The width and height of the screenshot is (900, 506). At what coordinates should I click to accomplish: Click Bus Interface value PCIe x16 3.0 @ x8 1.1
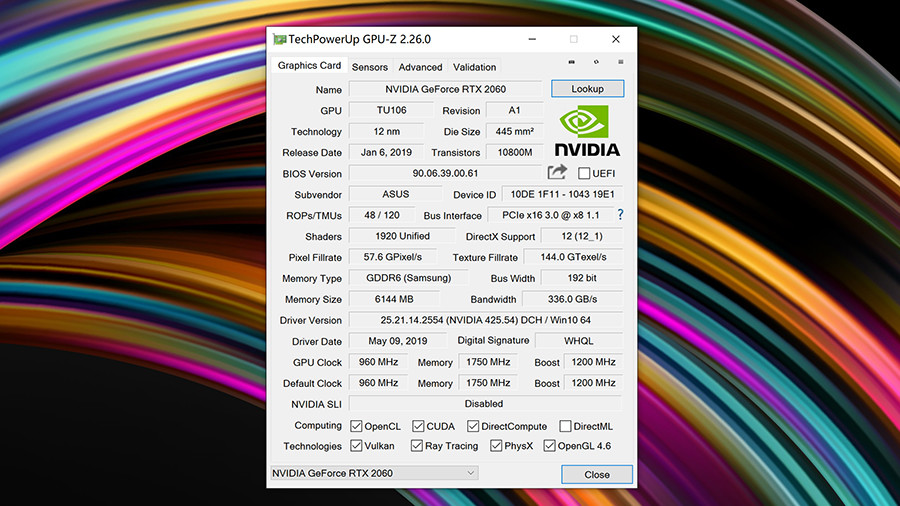click(550, 215)
